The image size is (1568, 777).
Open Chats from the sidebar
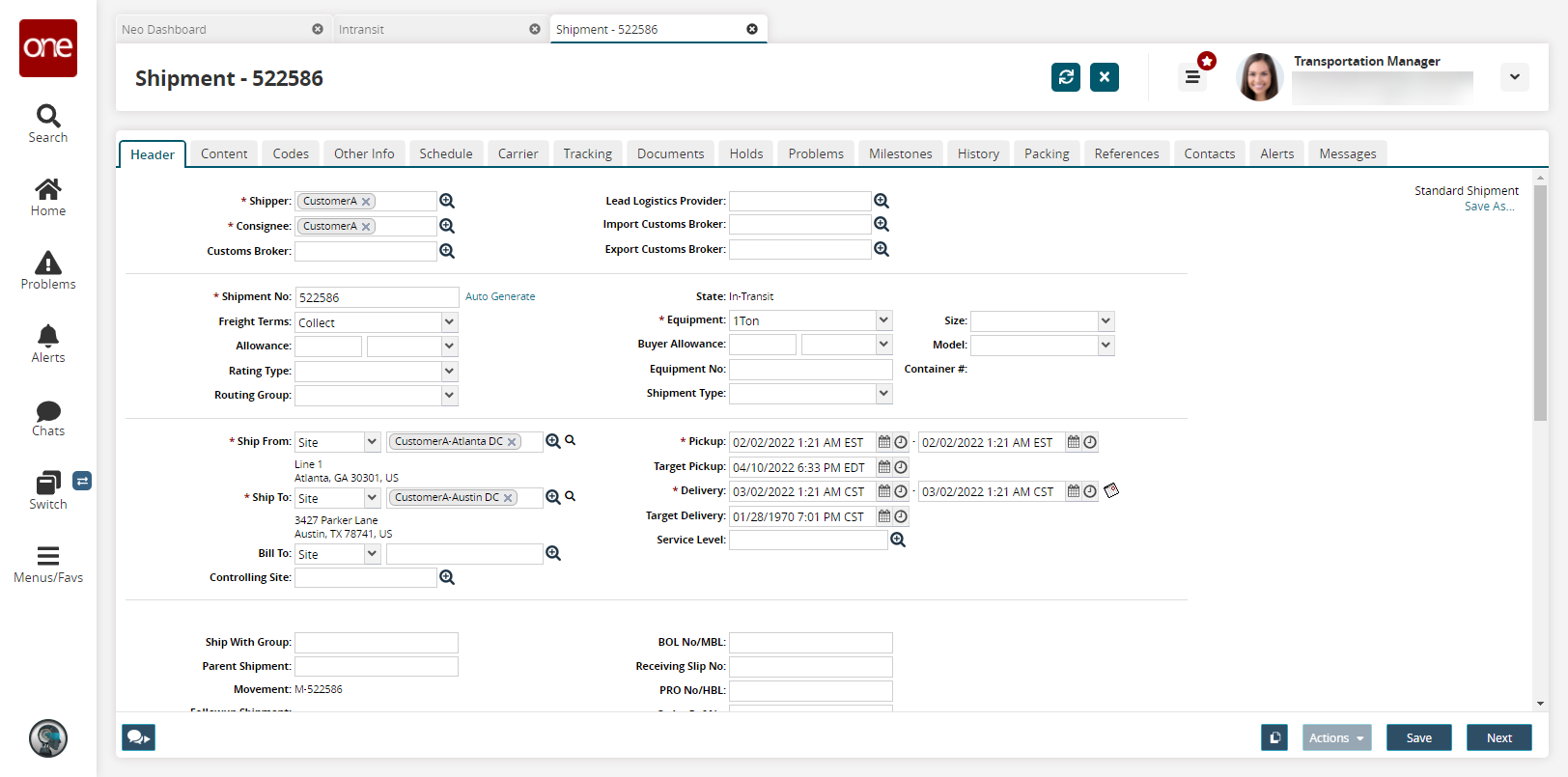point(48,418)
